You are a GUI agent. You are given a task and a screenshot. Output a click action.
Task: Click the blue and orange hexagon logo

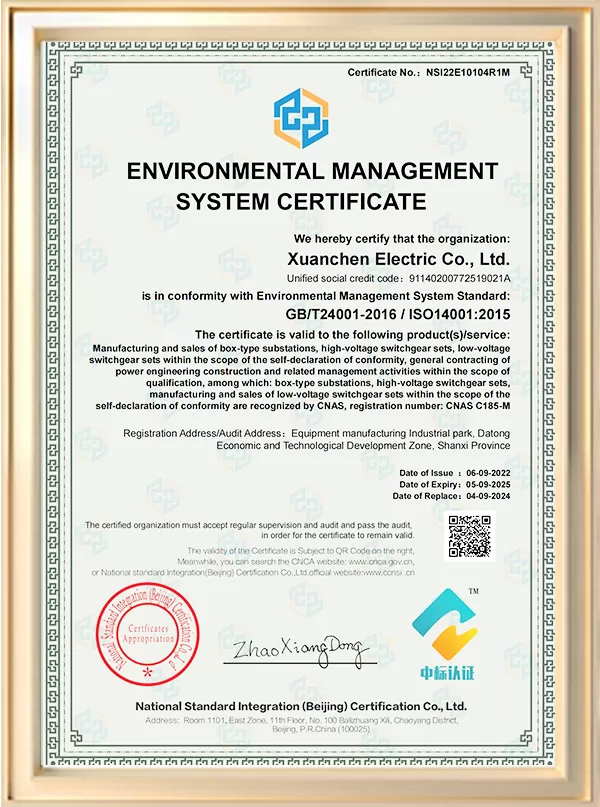point(301,119)
